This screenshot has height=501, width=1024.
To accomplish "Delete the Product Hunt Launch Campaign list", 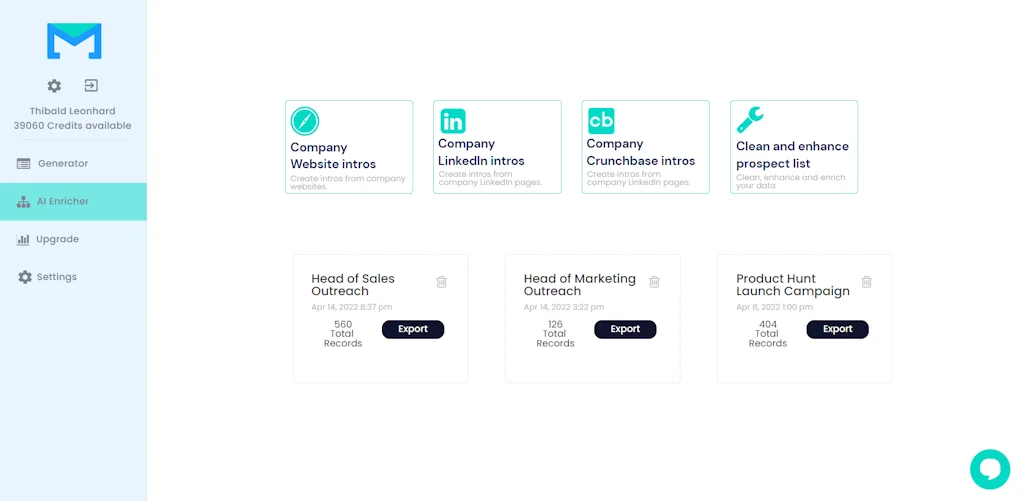I will 866,282.
